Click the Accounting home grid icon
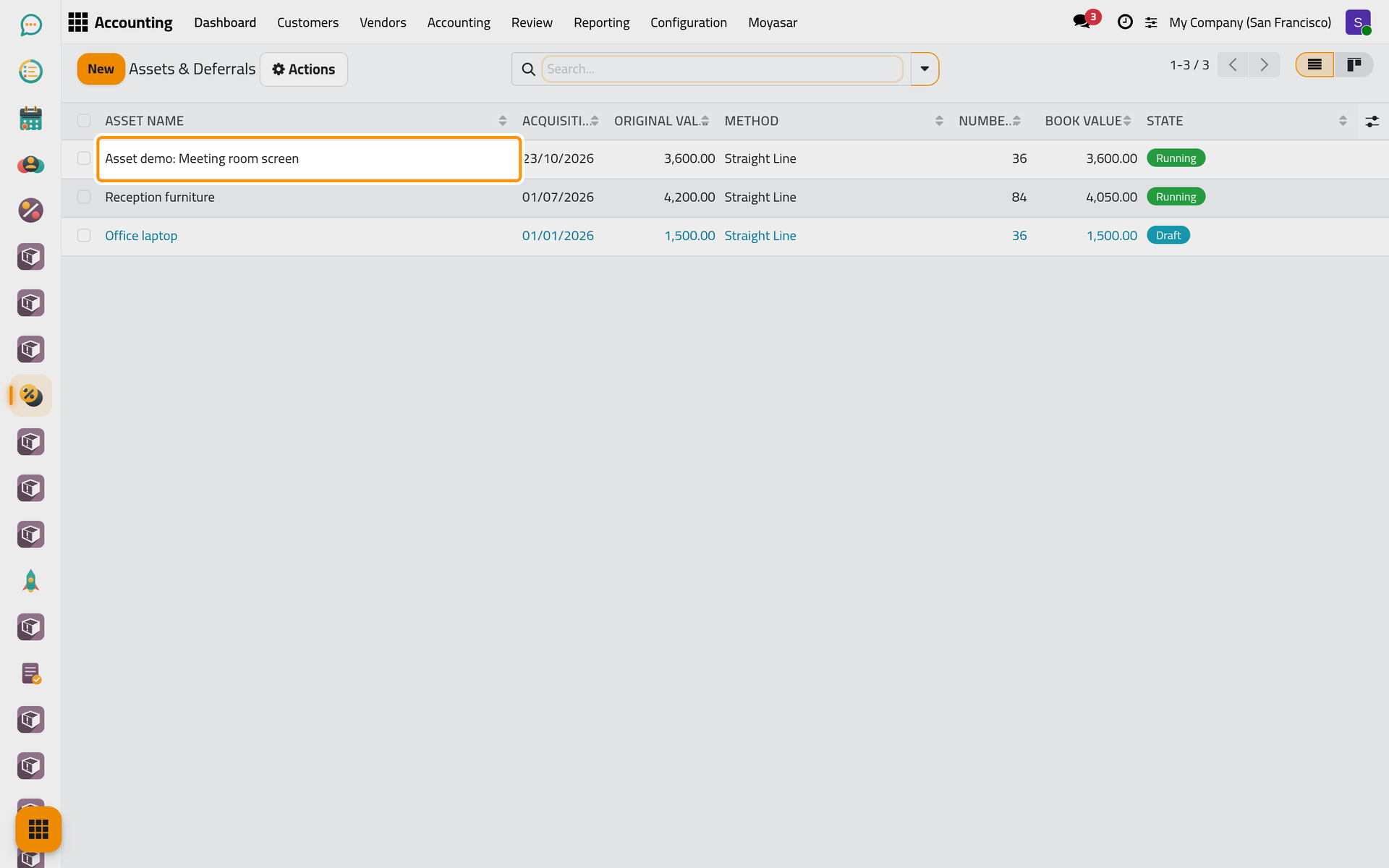This screenshot has height=868, width=1389. pos(77,22)
